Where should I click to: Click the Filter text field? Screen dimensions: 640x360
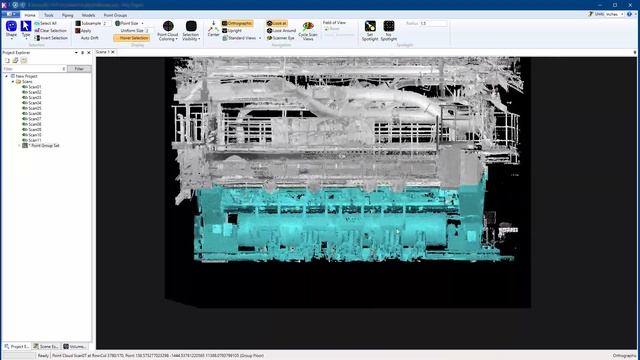pyautogui.click(x=34, y=69)
